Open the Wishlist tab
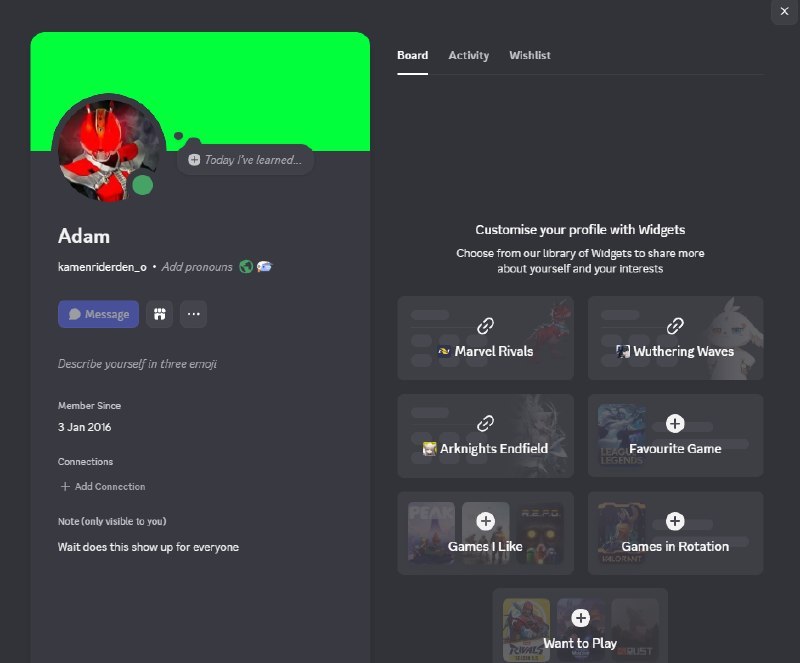 (530, 55)
